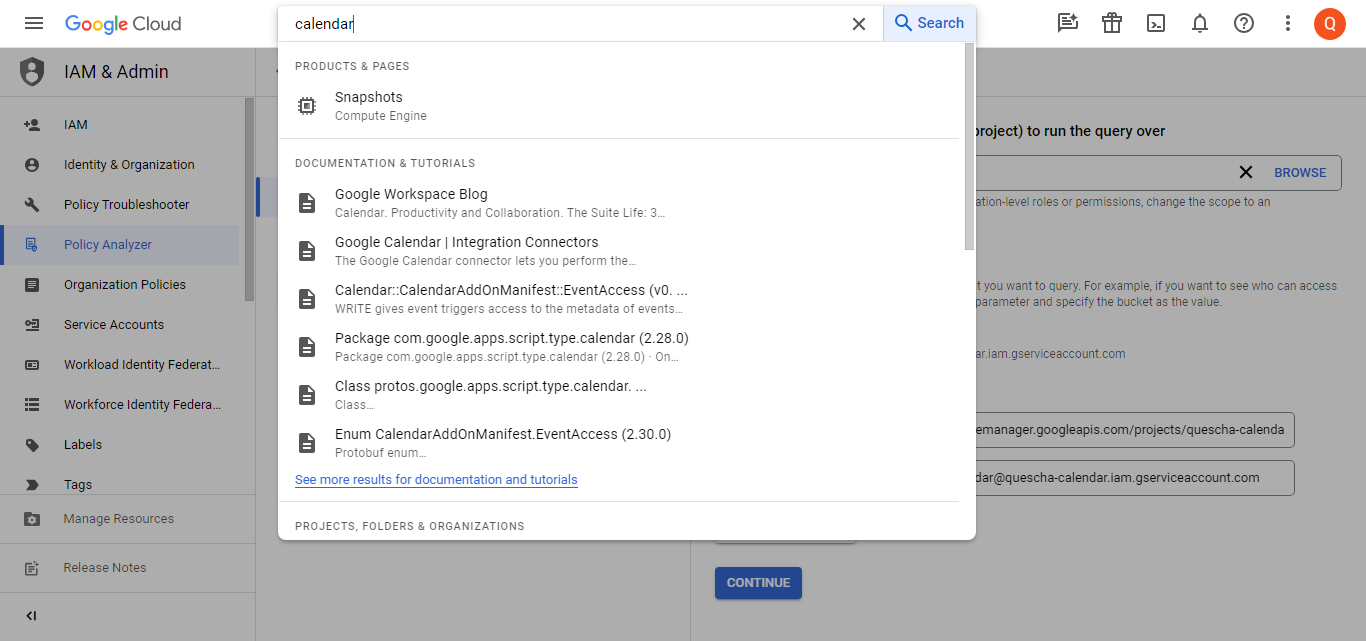
Task: Collapse the left navigation panel
Action: [31, 616]
